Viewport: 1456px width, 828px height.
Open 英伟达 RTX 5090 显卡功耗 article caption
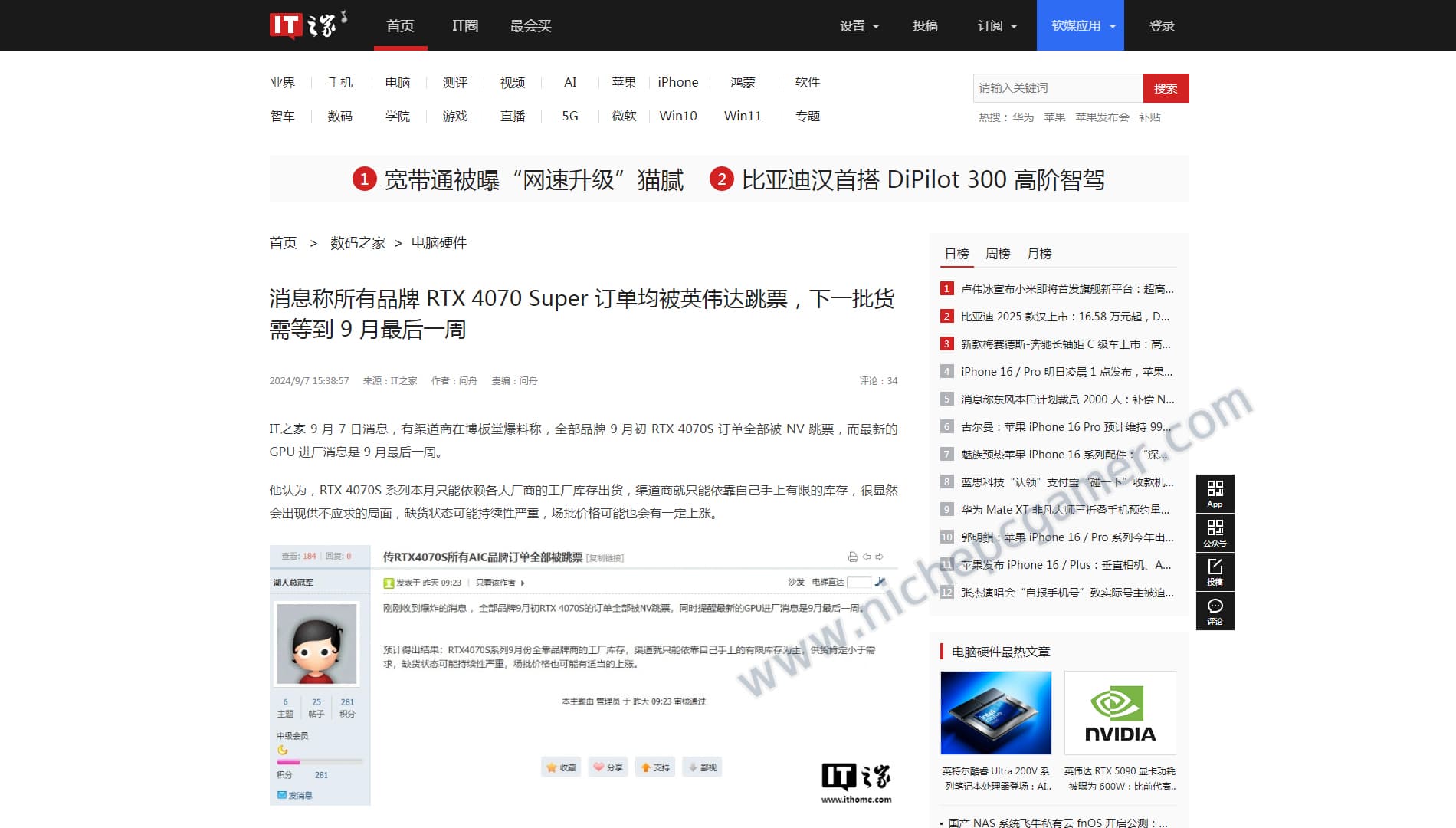(1120, 778)
